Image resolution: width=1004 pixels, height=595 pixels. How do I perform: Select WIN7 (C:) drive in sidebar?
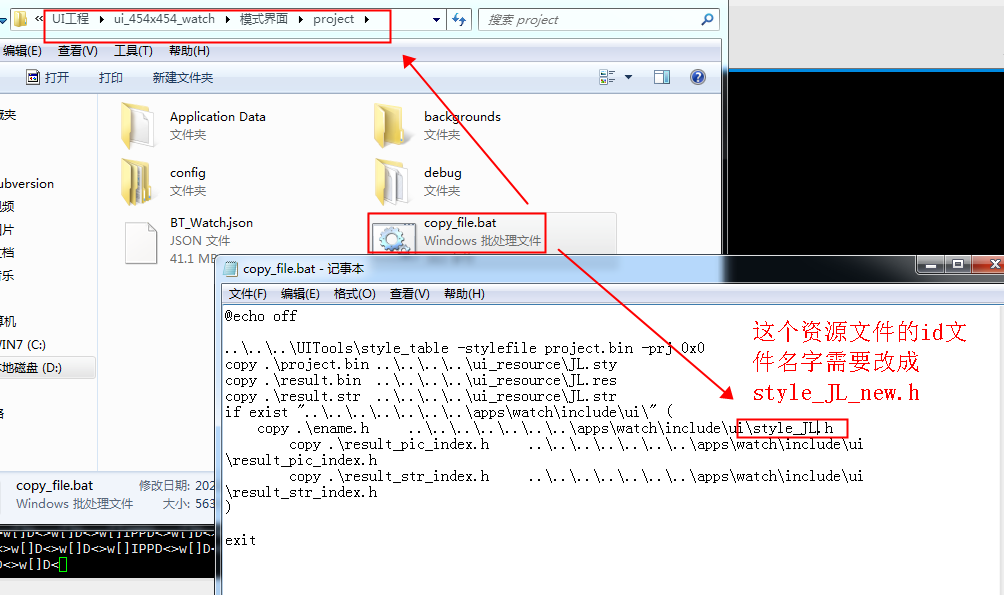tap(23, 345)
